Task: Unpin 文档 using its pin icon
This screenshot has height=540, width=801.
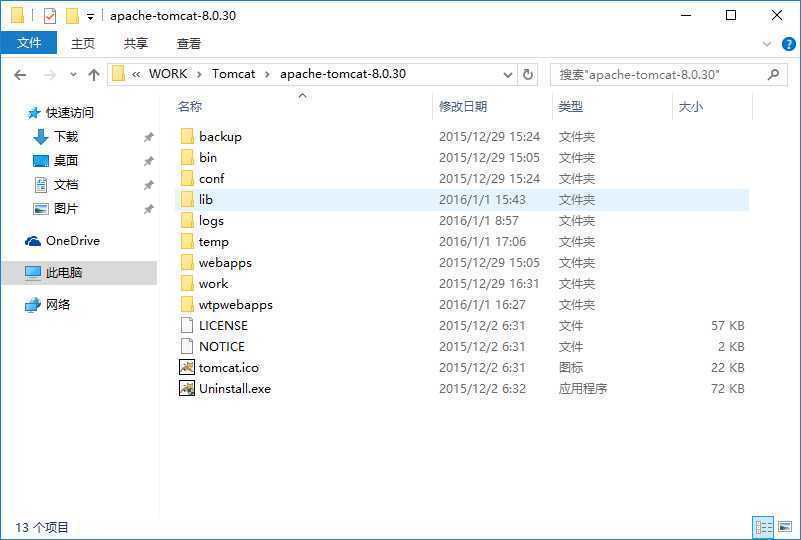Action: (149, 185)
